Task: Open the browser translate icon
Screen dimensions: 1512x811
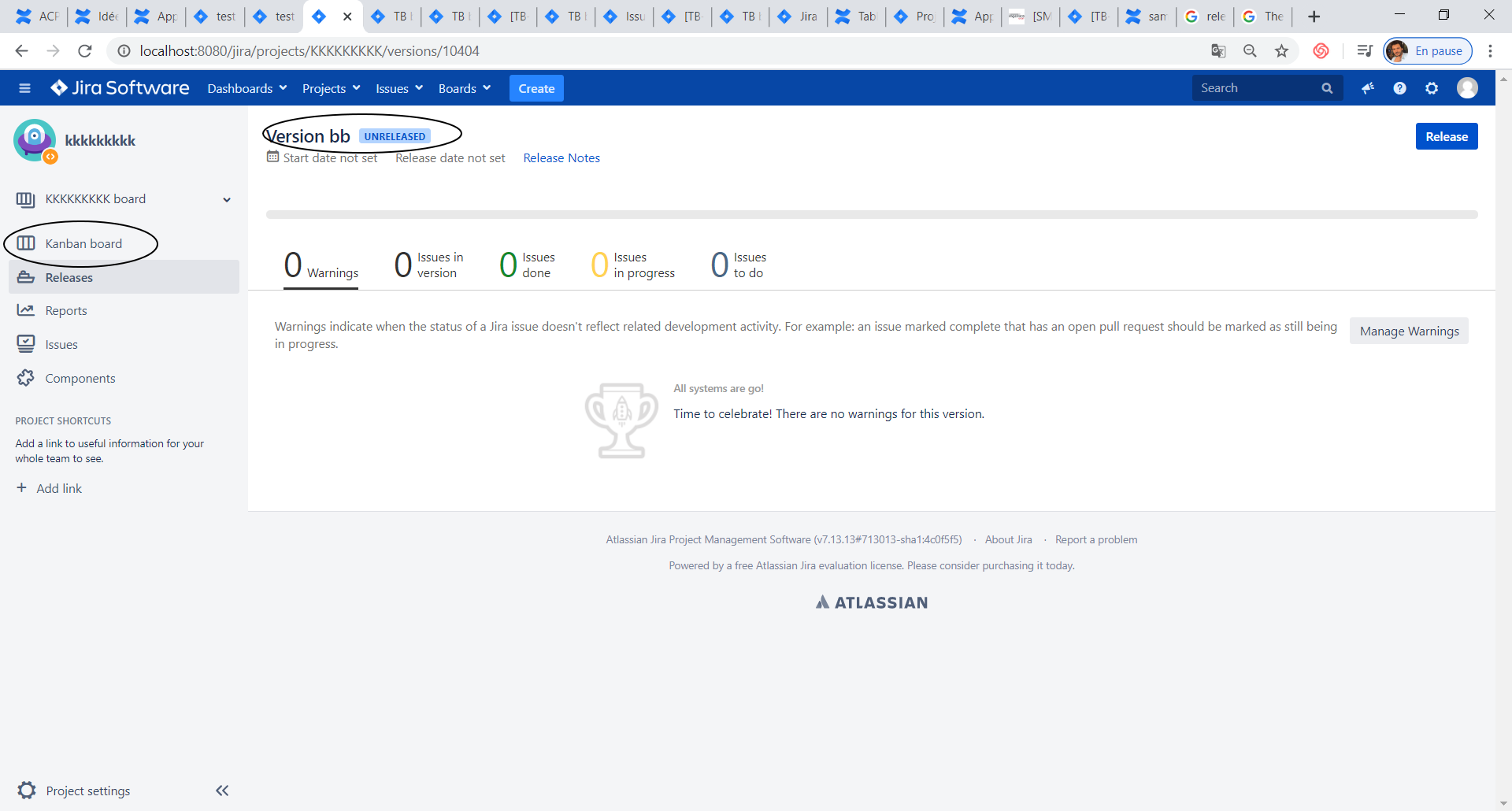Action: pyautogui.click(x=1218, y=51)
